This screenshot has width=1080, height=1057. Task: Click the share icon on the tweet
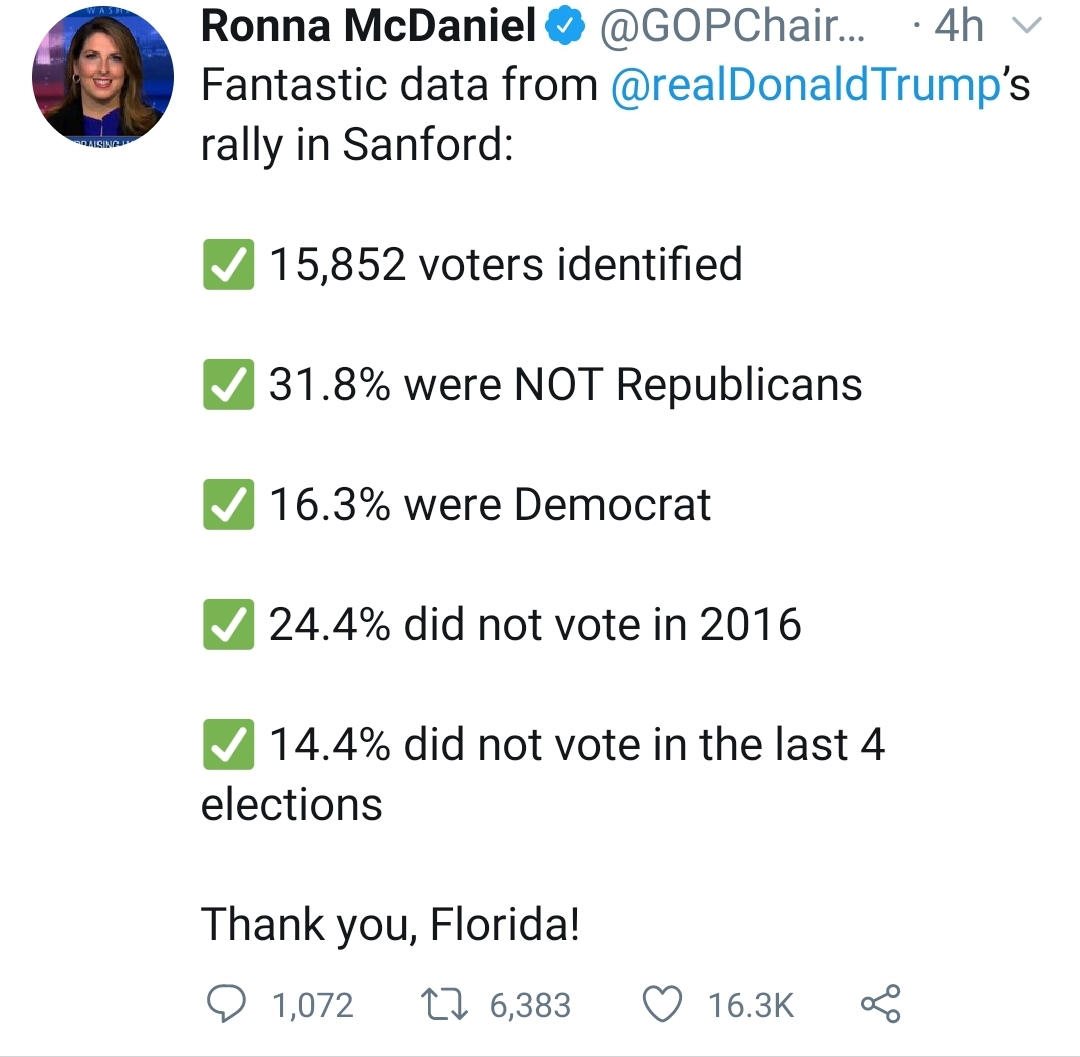[x=880, y=1004]
